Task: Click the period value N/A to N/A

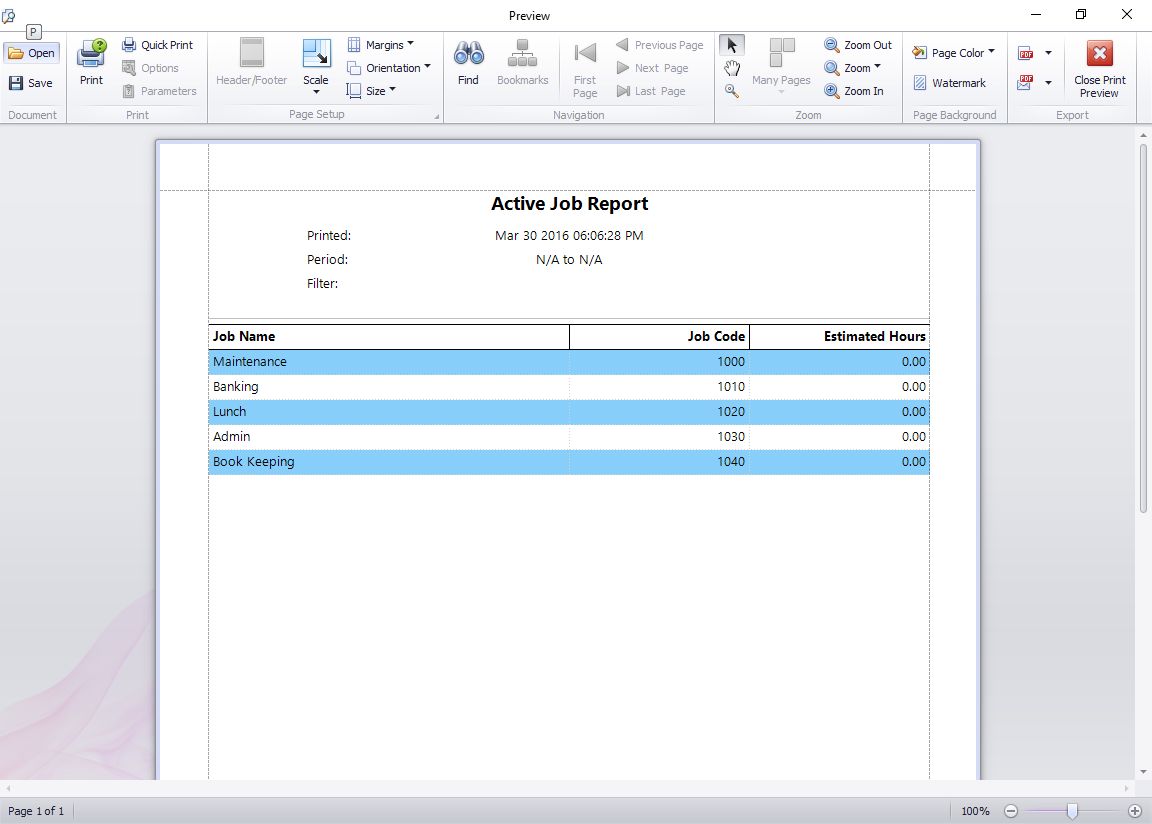Action: (569, 259)
